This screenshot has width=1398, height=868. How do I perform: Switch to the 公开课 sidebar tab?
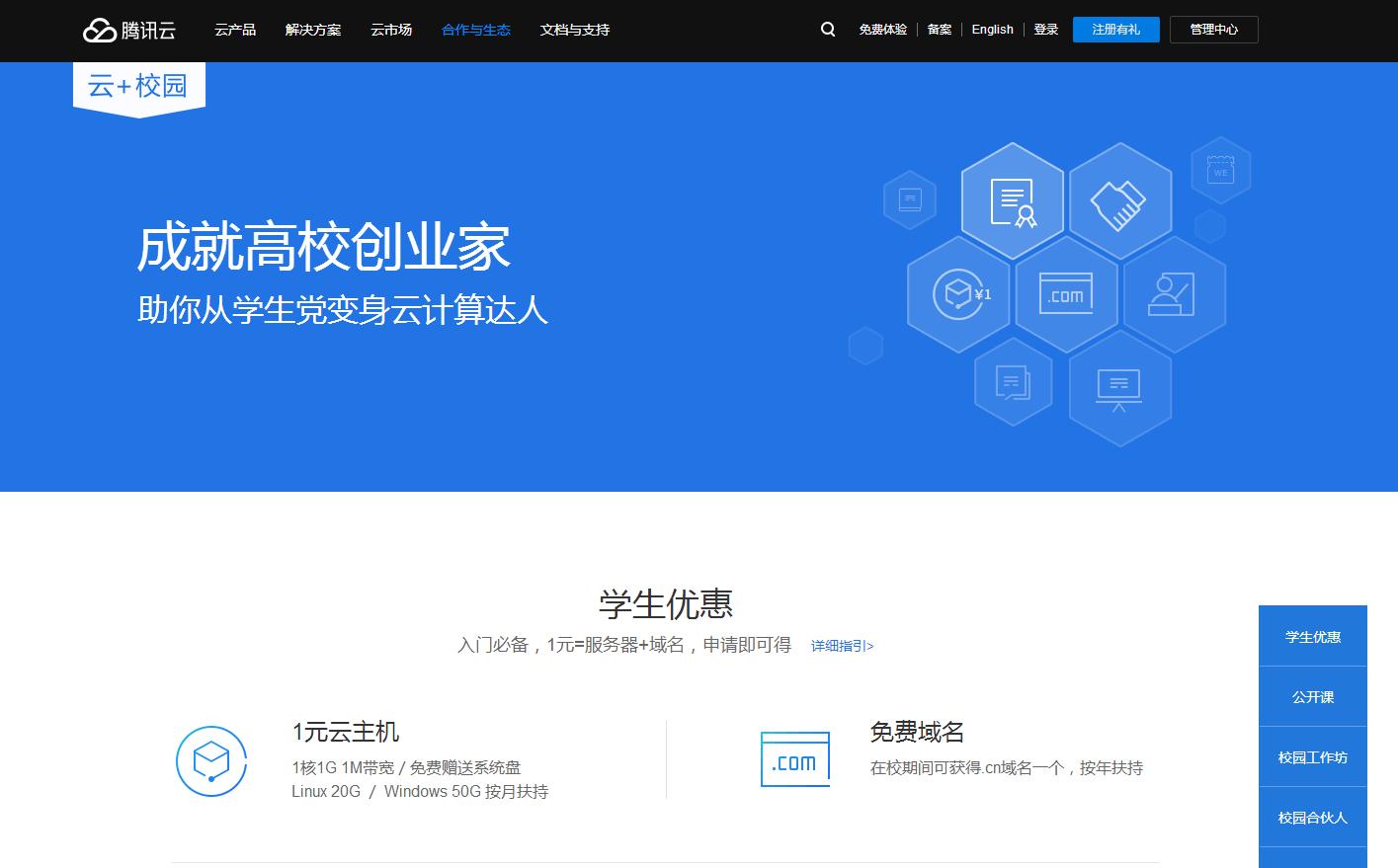1312,696
